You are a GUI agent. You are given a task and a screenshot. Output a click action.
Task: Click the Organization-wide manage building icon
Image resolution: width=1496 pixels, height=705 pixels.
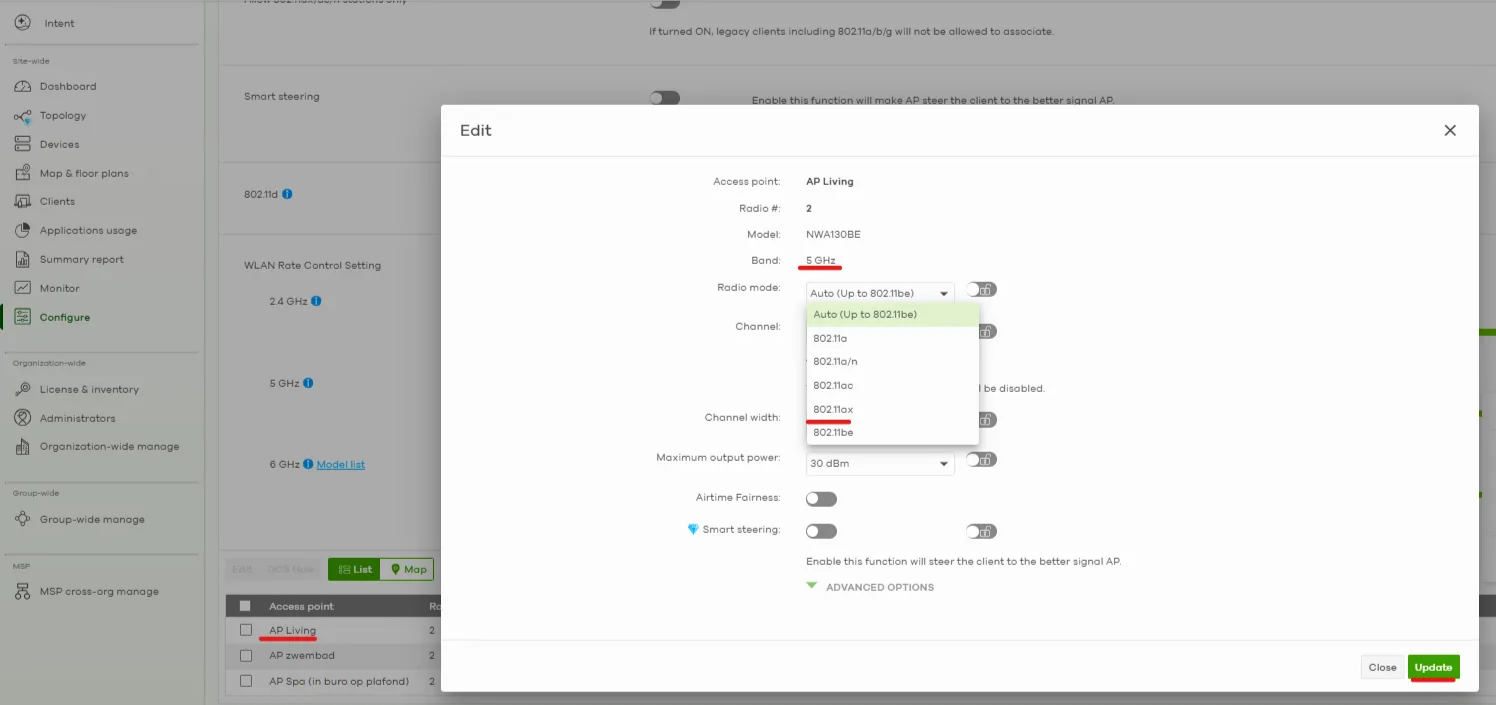[x=22, y=447]
